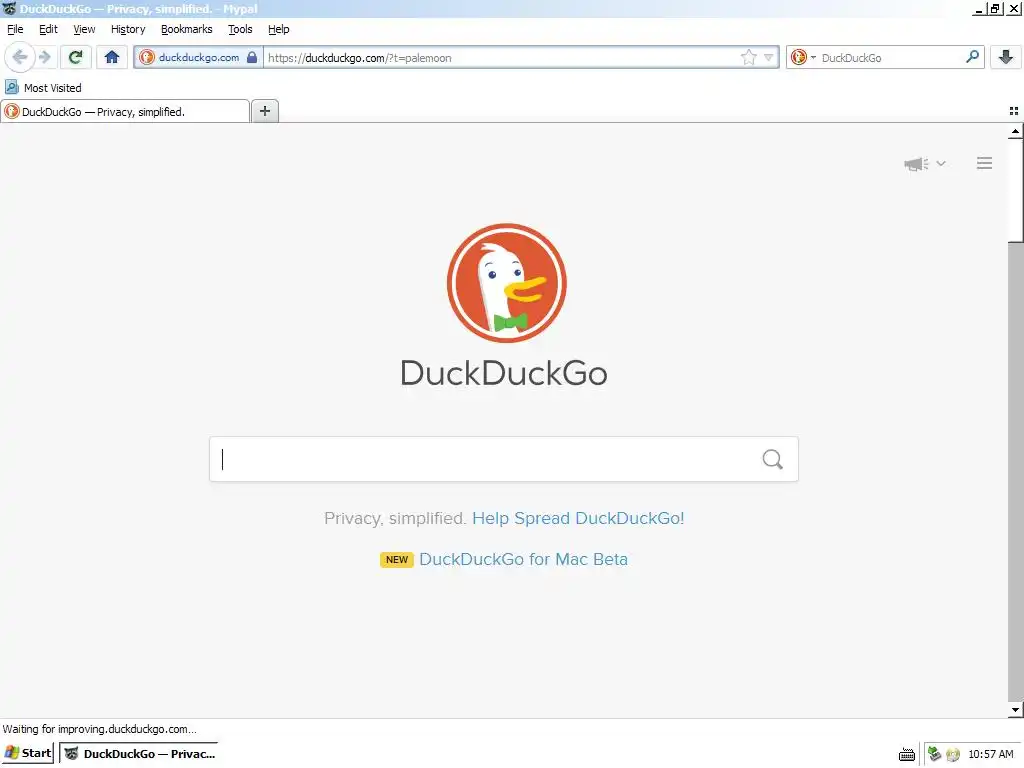Click into the browser address bar
1024x768 pixels.
(x=502, y=57)
